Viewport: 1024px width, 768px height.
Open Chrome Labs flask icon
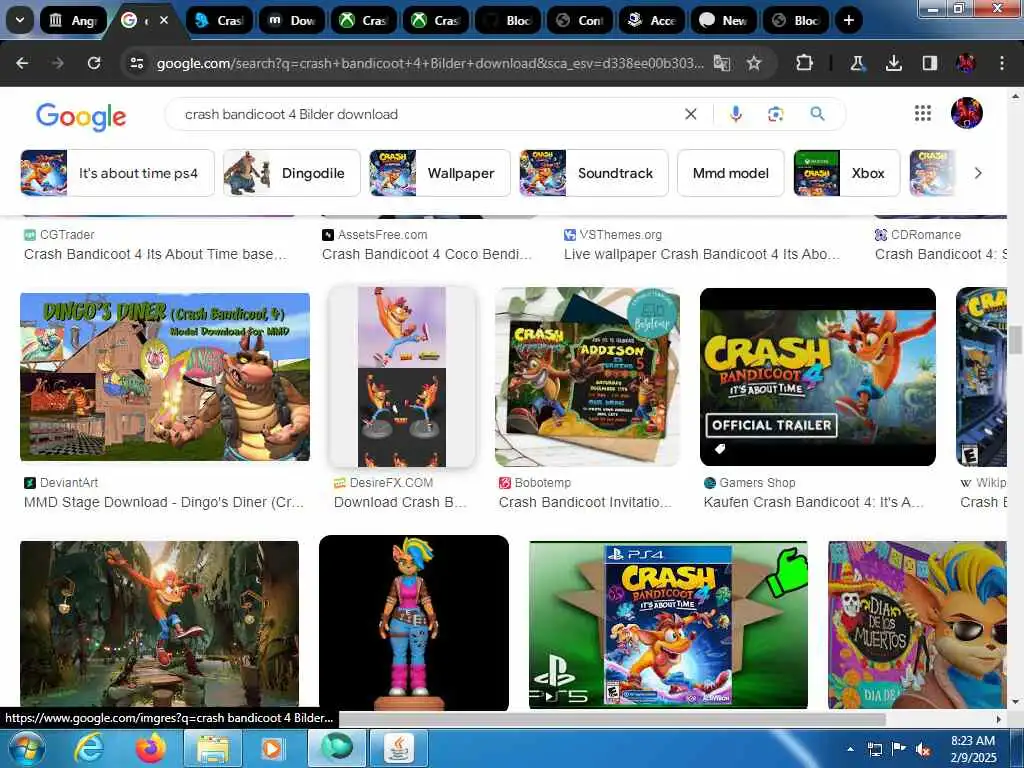coord(857,63)
